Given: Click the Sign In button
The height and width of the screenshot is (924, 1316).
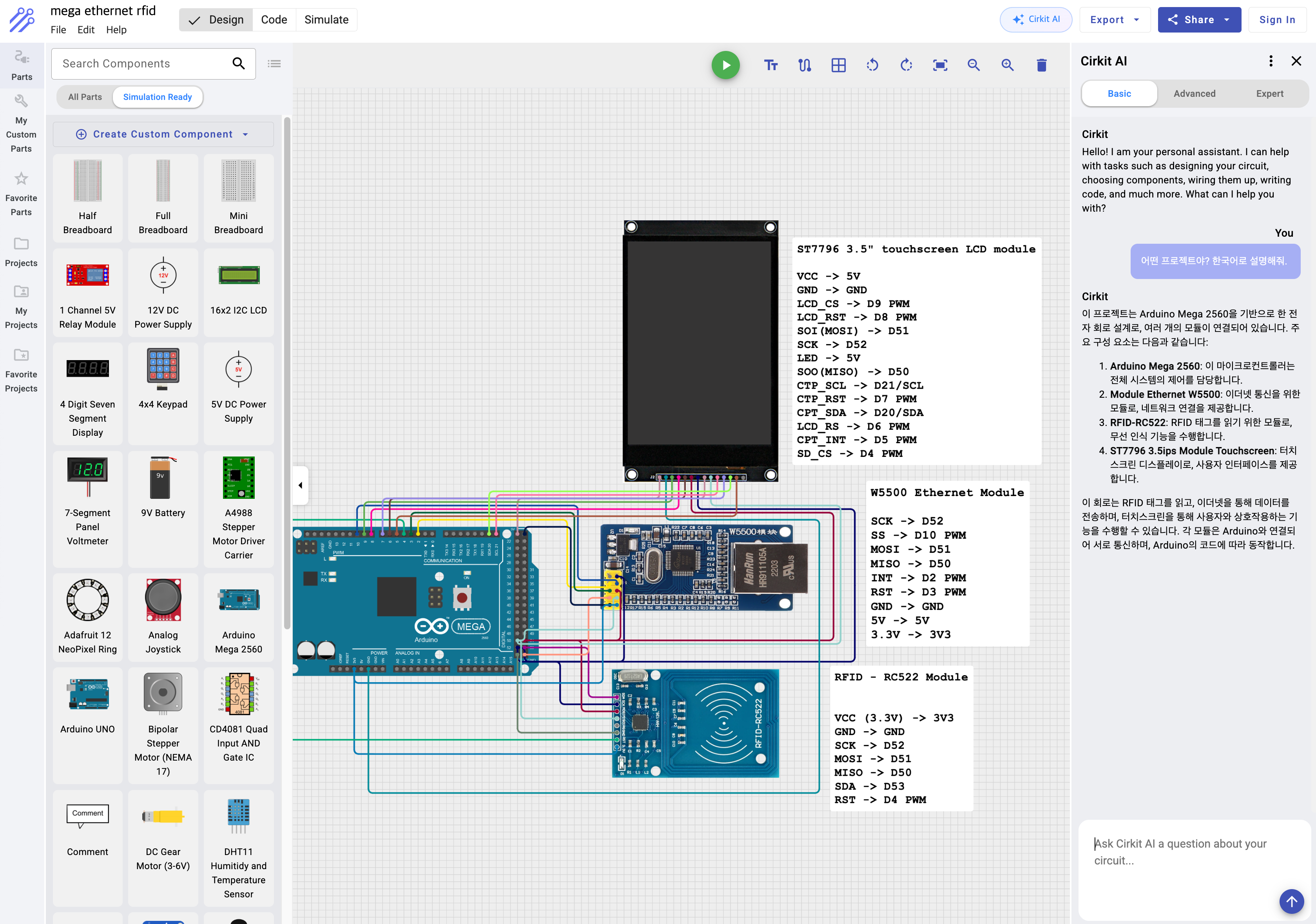Looking at the screenshot, I should [x=1276, y=20].
